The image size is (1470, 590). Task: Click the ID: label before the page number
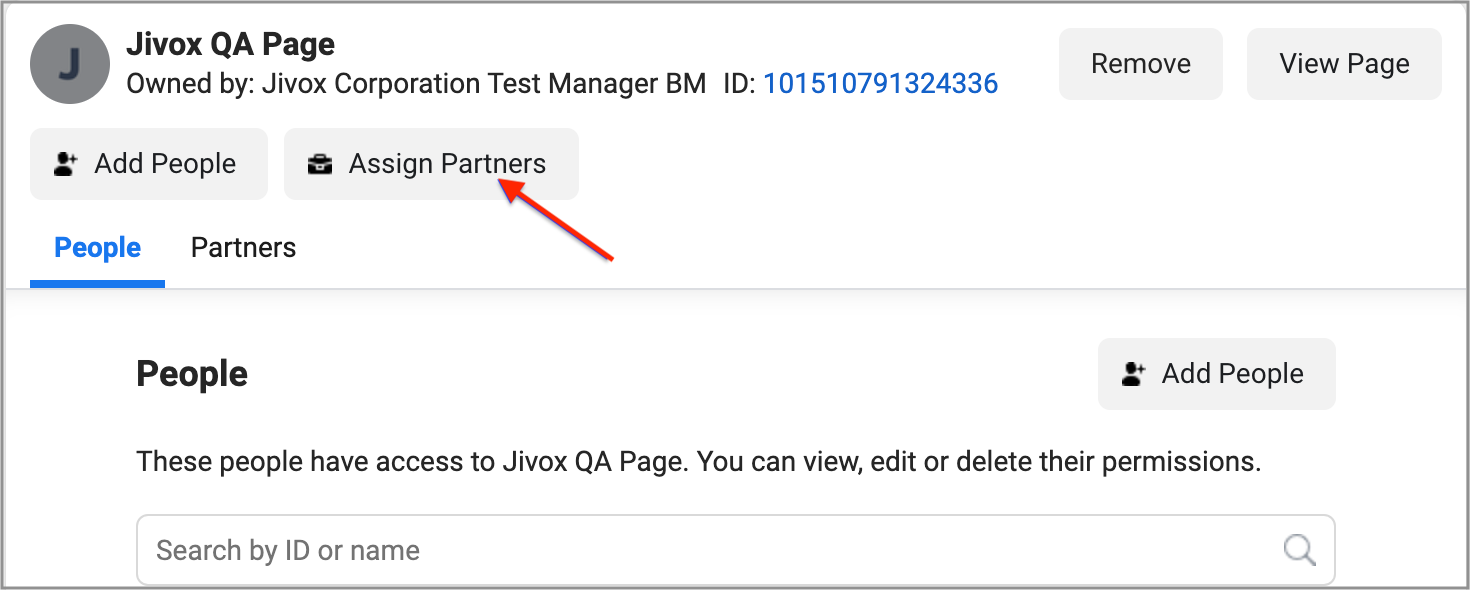pyautogui.click(x=739, y=84)
